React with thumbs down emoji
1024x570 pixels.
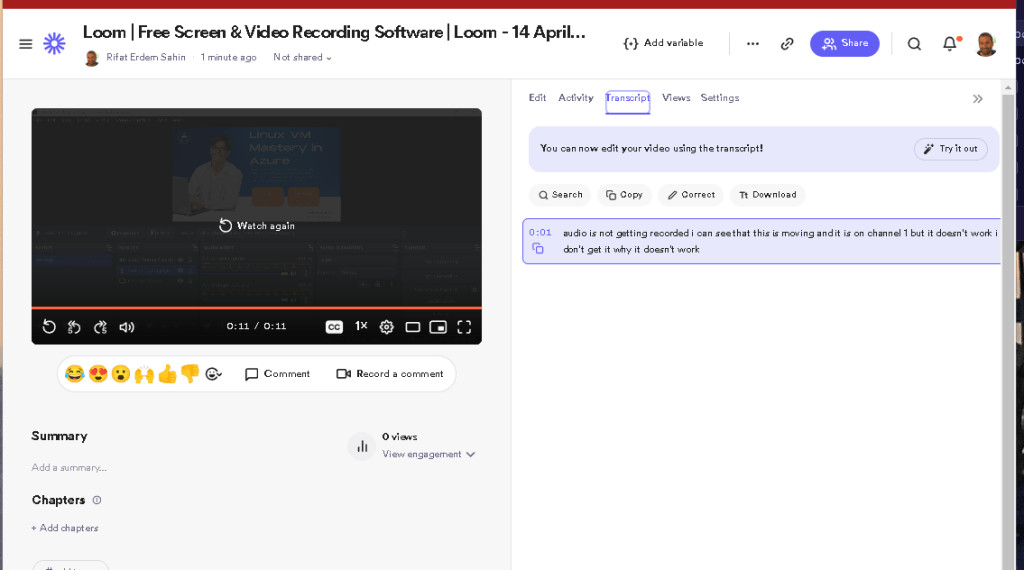click(x=190, y=374)
